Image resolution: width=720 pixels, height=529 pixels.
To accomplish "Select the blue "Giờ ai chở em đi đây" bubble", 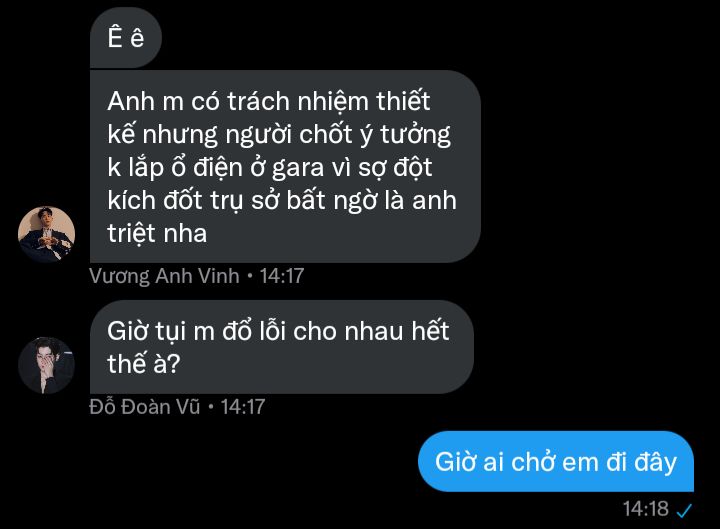I will pos(556,461).
